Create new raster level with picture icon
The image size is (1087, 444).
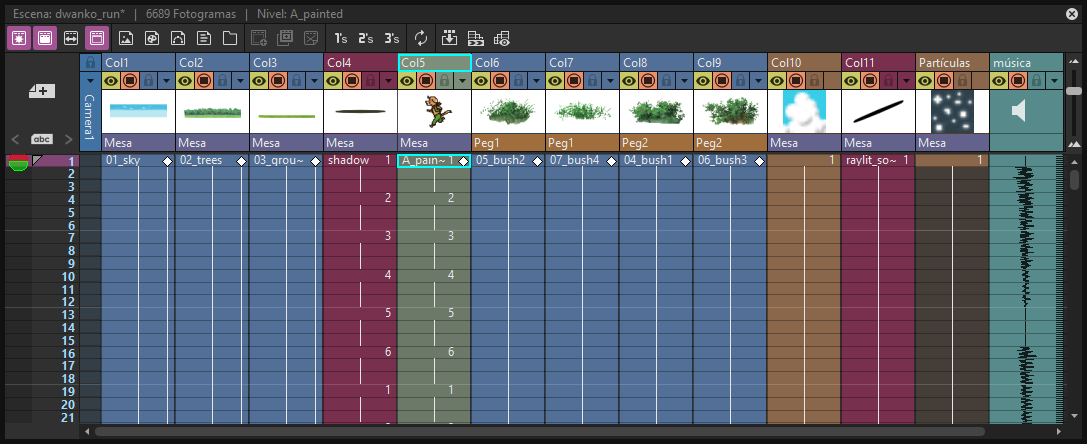(125, 38)
